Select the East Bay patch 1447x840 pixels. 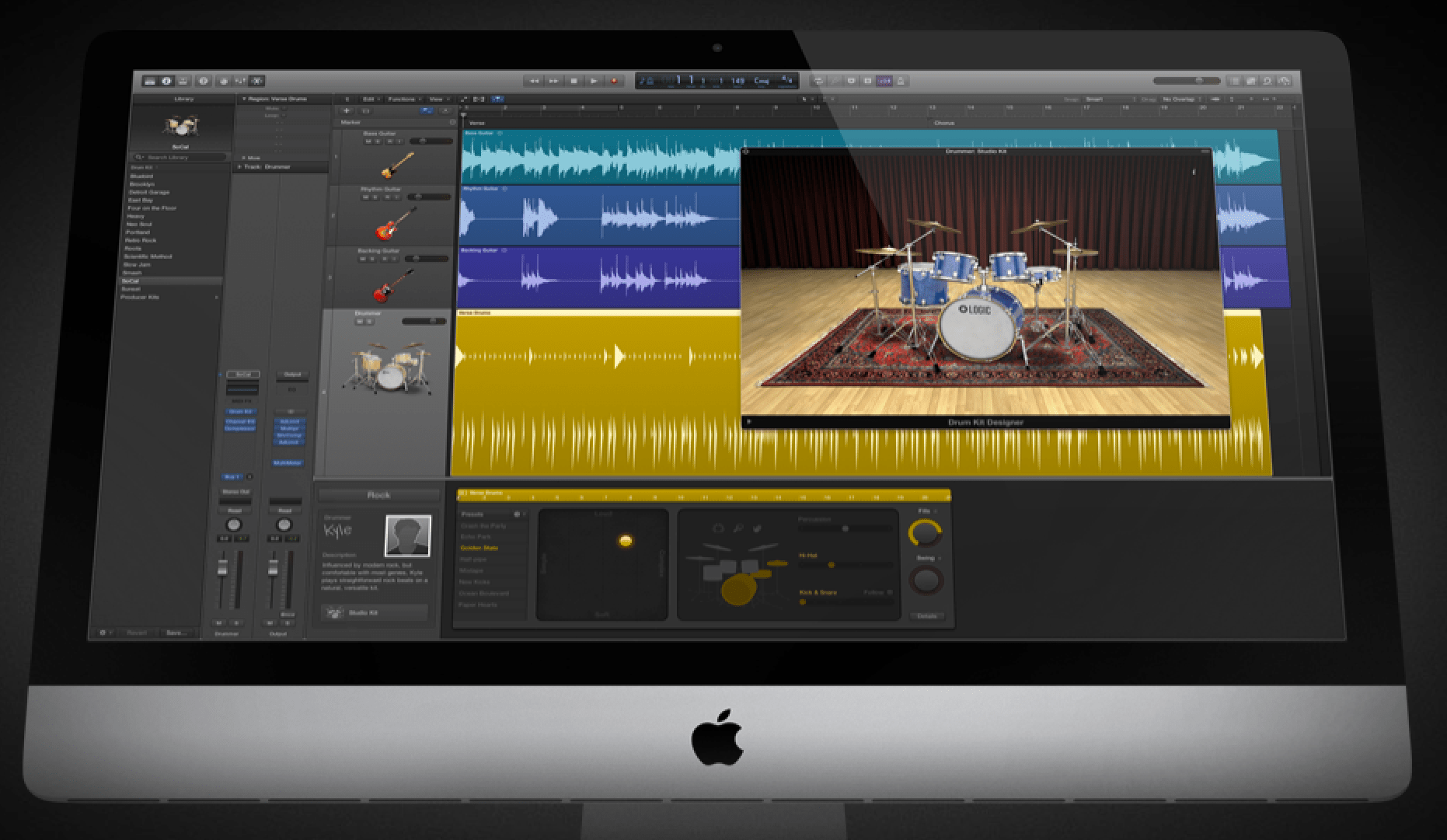tap(140, 200)
